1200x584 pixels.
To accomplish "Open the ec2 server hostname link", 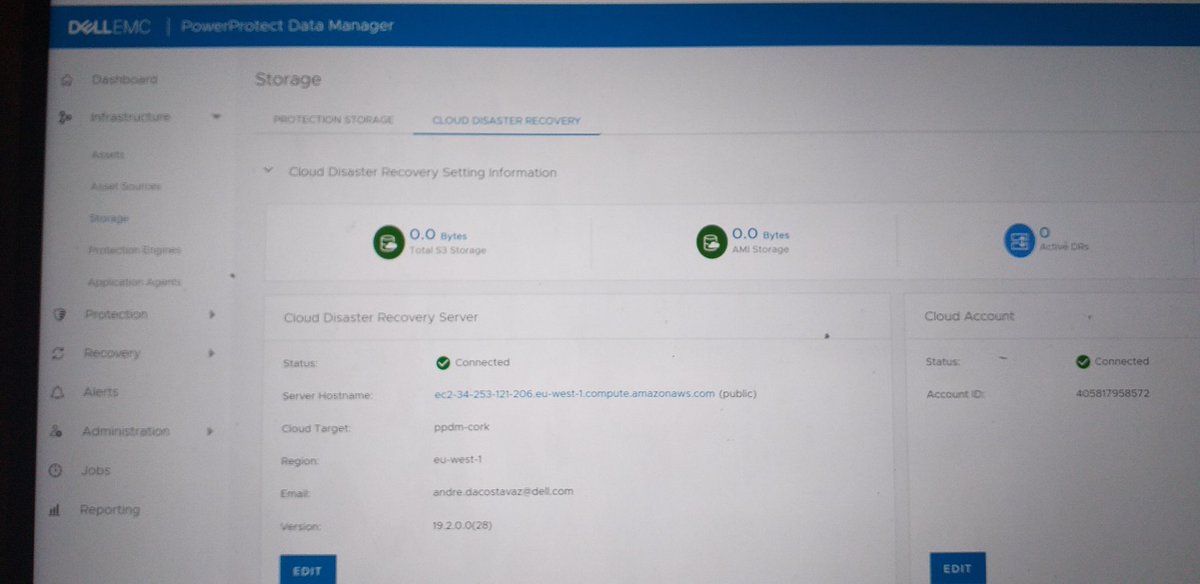I will tap(574, 394).
